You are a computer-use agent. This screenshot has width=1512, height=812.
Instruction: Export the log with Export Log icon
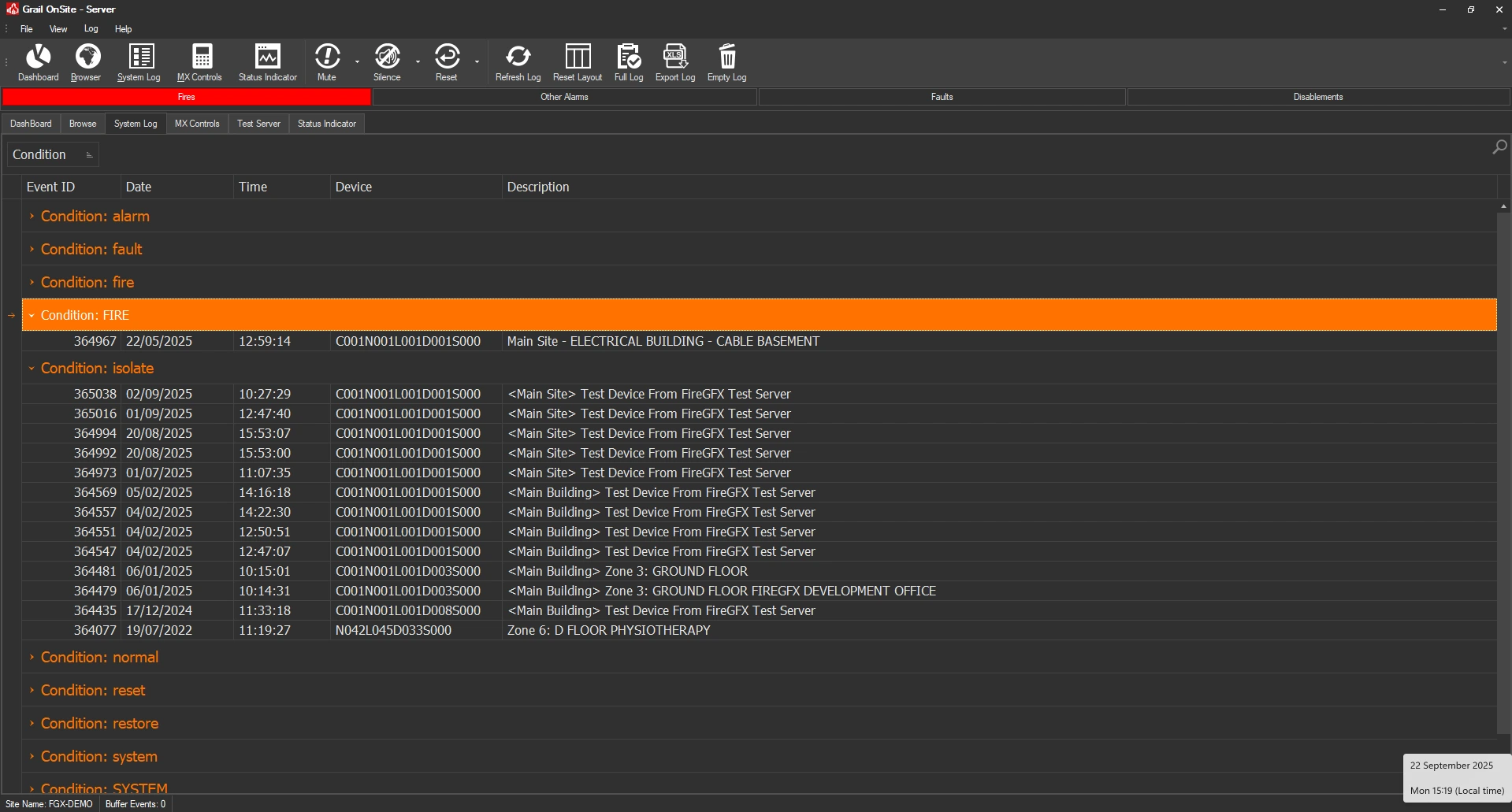[675, 62]
